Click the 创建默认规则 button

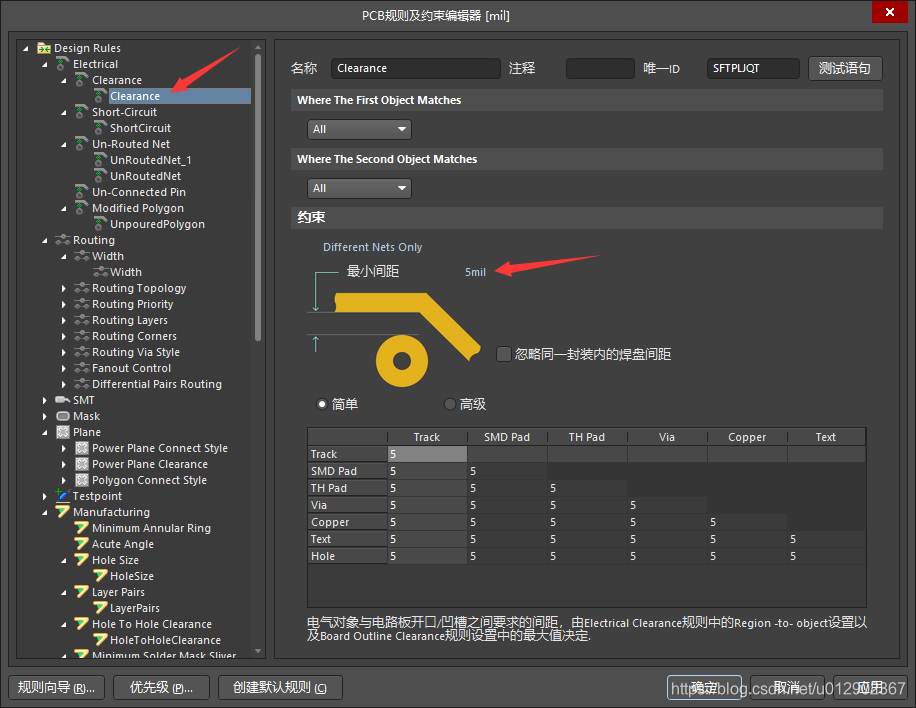[x=279, y=688]
